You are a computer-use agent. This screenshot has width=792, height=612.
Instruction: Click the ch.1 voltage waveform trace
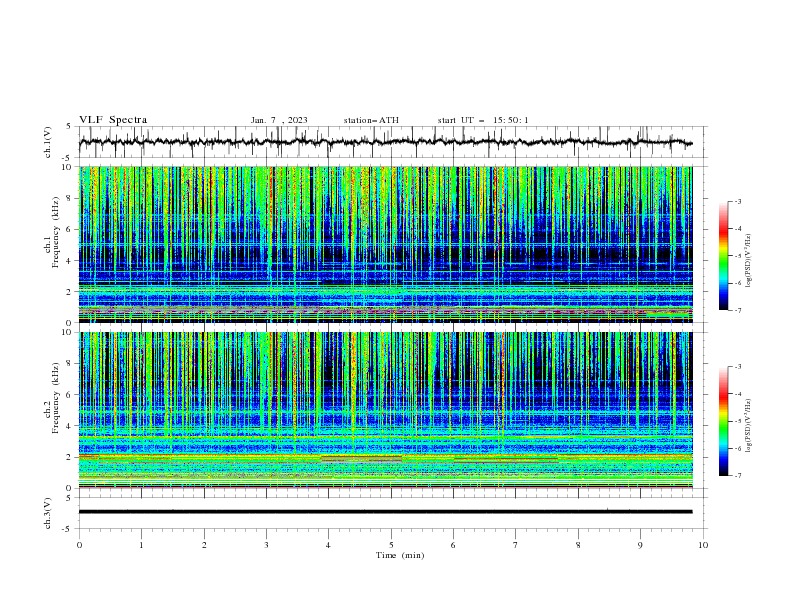coord(385,142)
